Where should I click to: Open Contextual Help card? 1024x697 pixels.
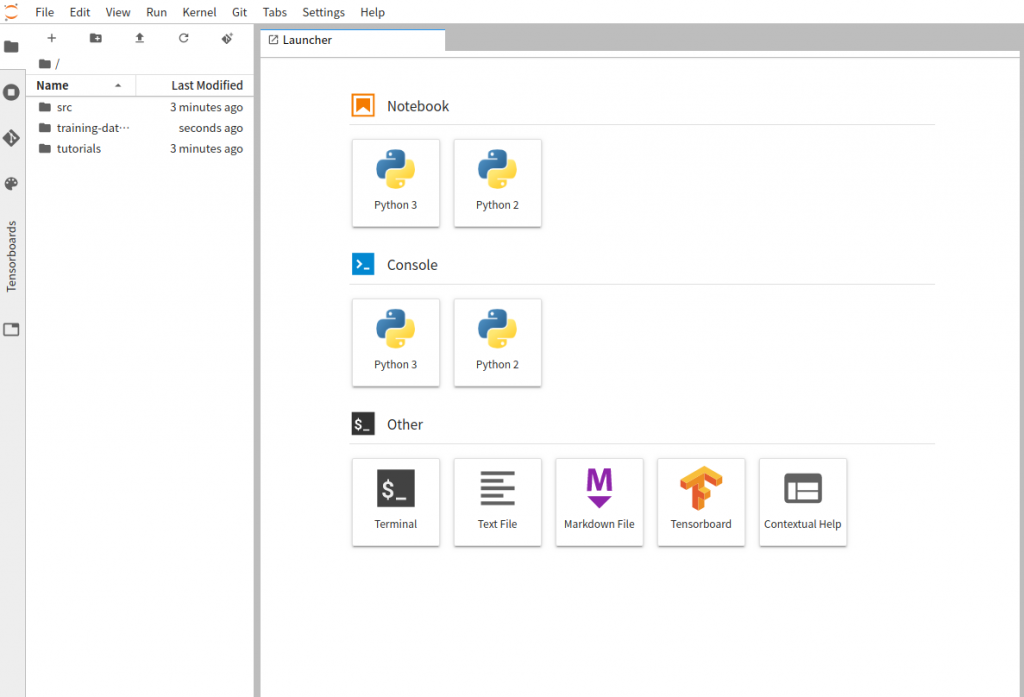[x=803, y=502]
